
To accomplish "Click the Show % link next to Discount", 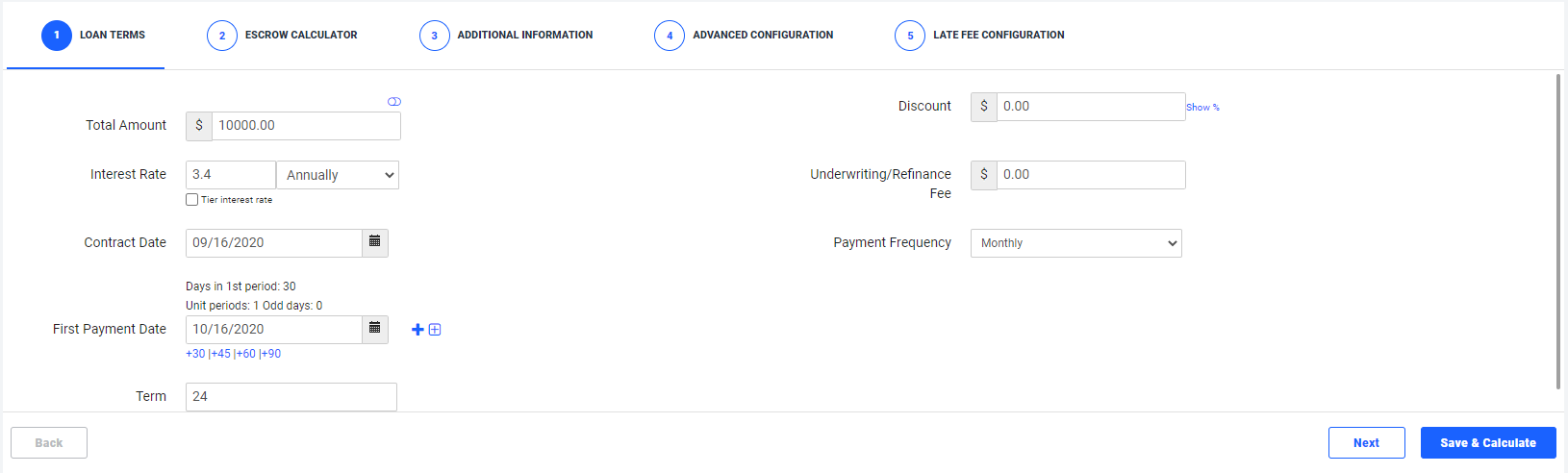I will 1202,108.
